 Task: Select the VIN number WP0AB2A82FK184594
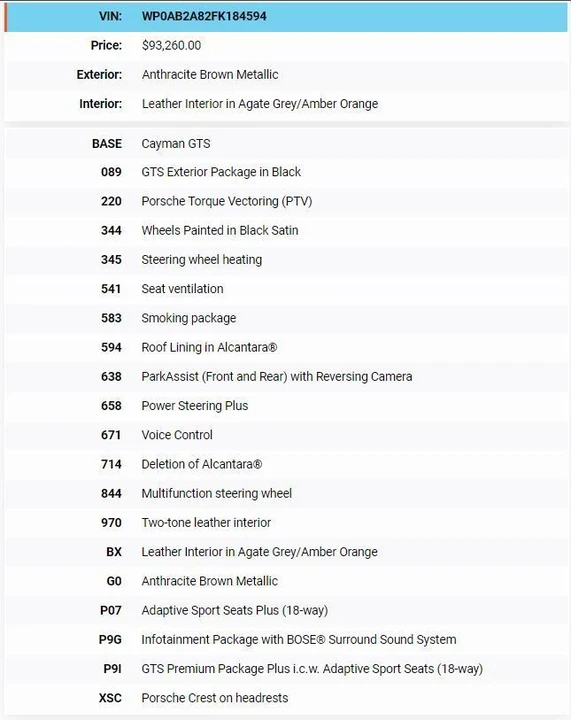click(204, 16)
